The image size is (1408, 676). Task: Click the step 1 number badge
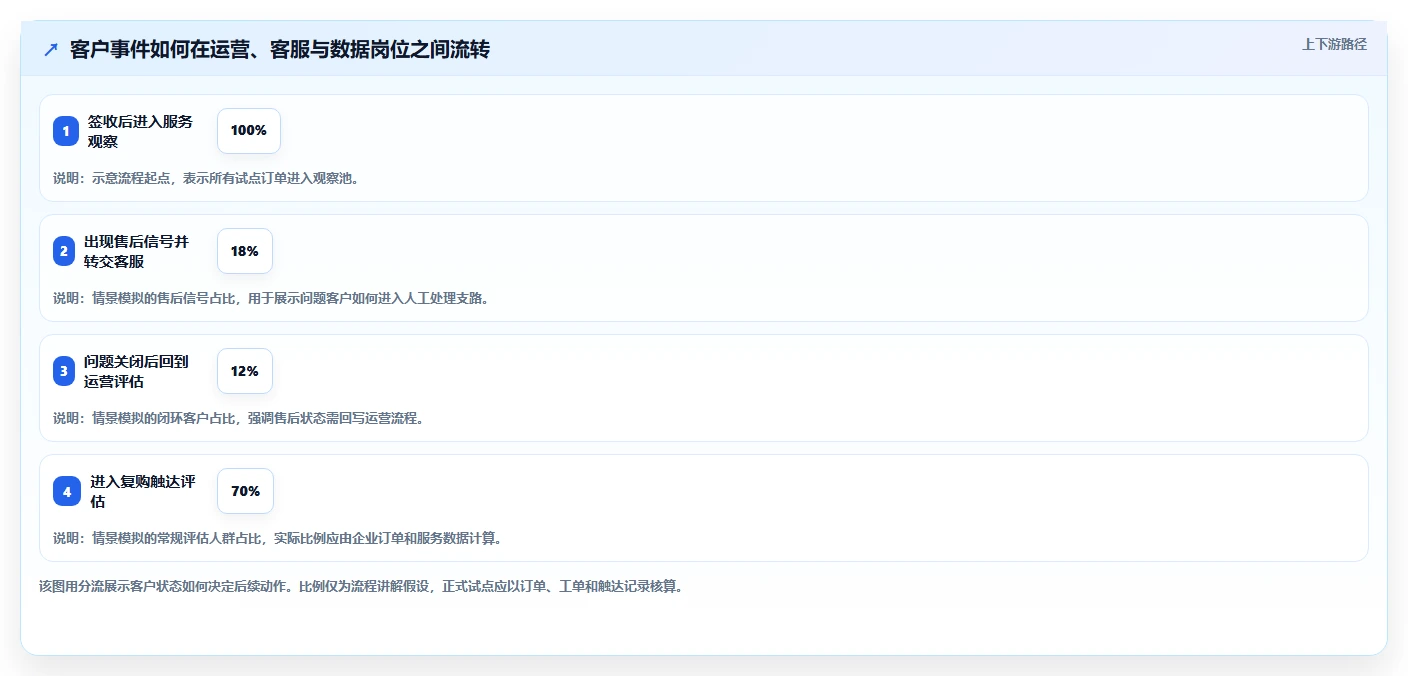66,131
